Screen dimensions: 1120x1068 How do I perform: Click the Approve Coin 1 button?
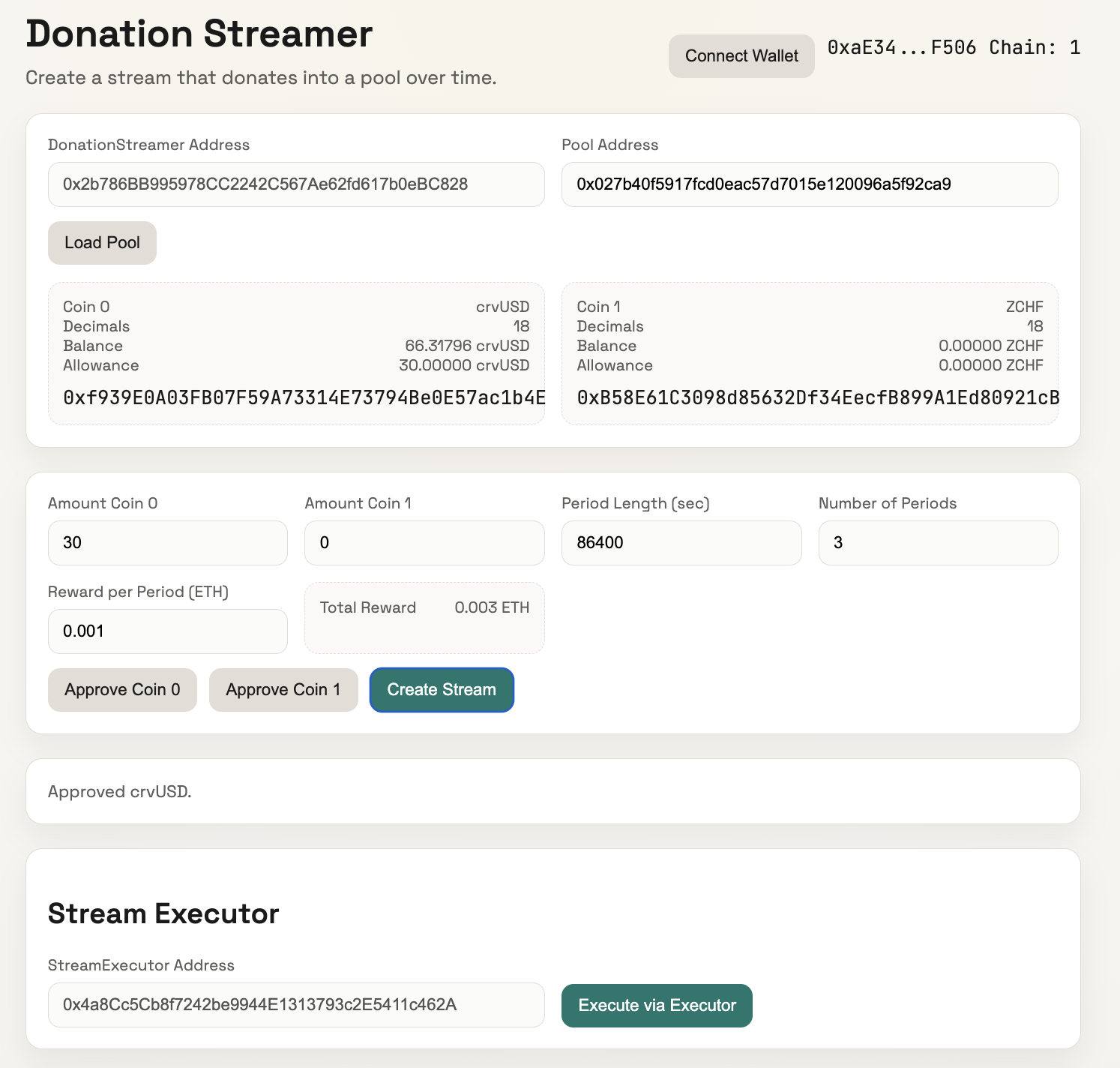click(283, 690)
